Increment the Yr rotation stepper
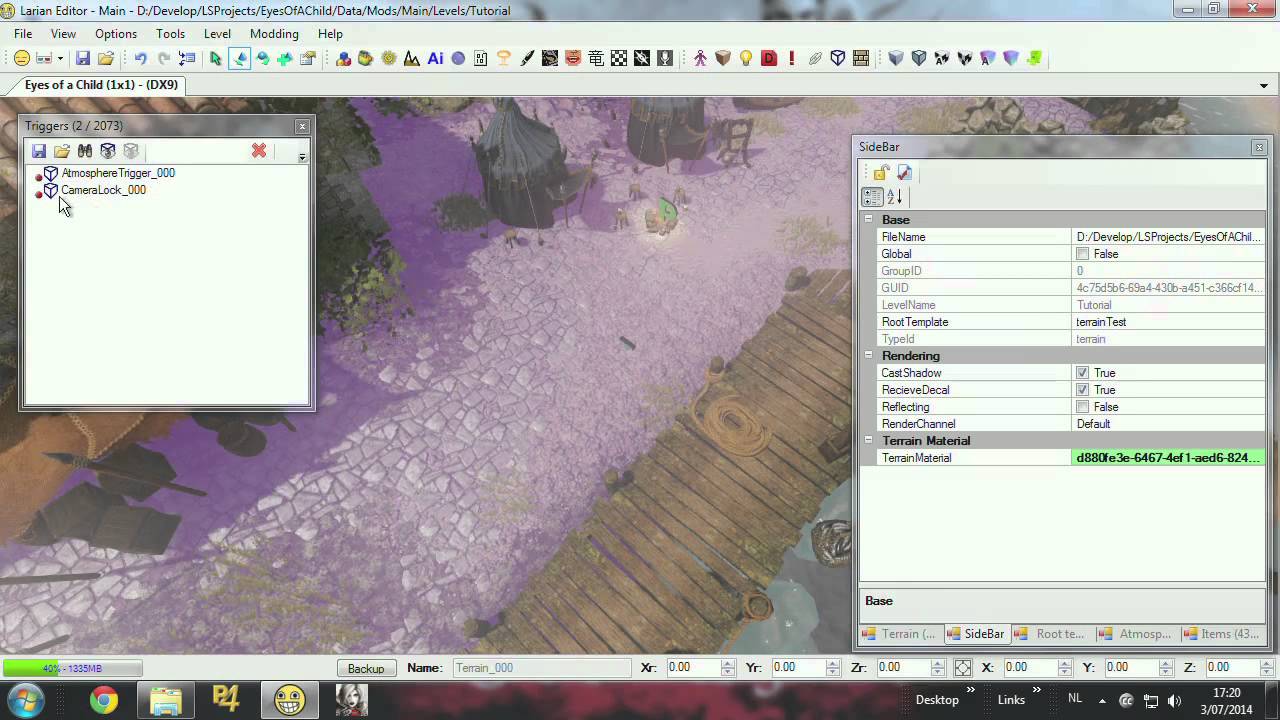 click(x=833, y=663)
